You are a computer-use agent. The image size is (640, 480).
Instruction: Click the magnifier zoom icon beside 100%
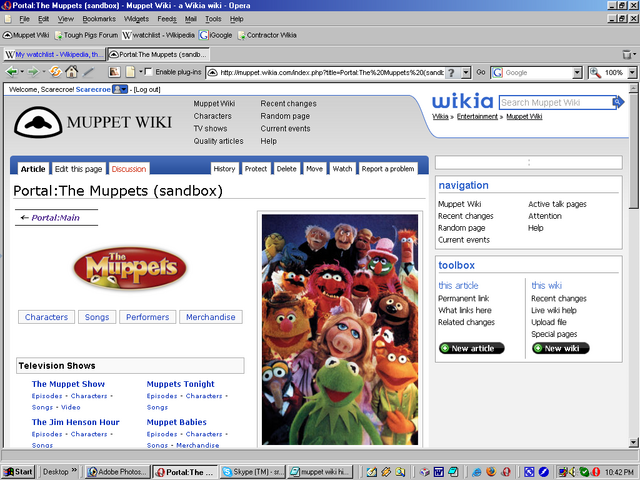595,73
